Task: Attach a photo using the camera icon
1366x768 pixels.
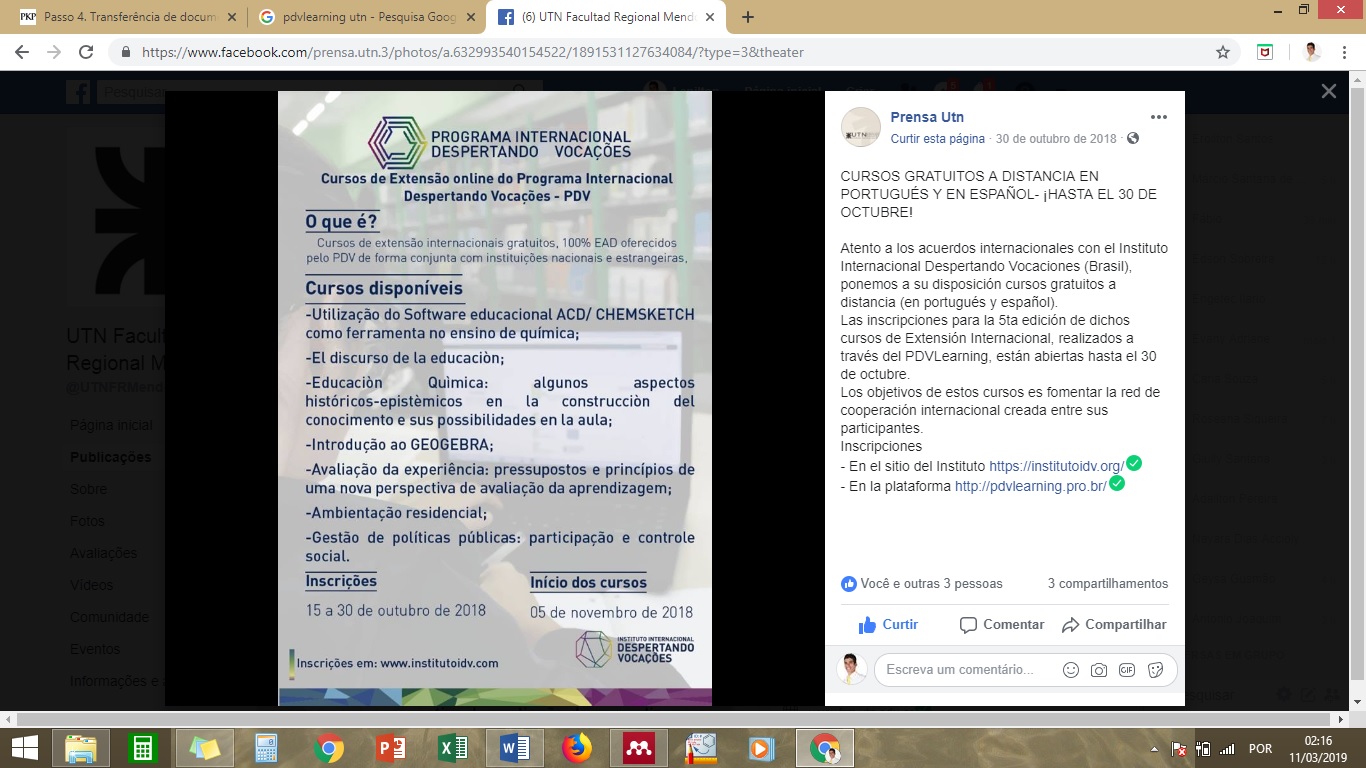Action: 1099,670
